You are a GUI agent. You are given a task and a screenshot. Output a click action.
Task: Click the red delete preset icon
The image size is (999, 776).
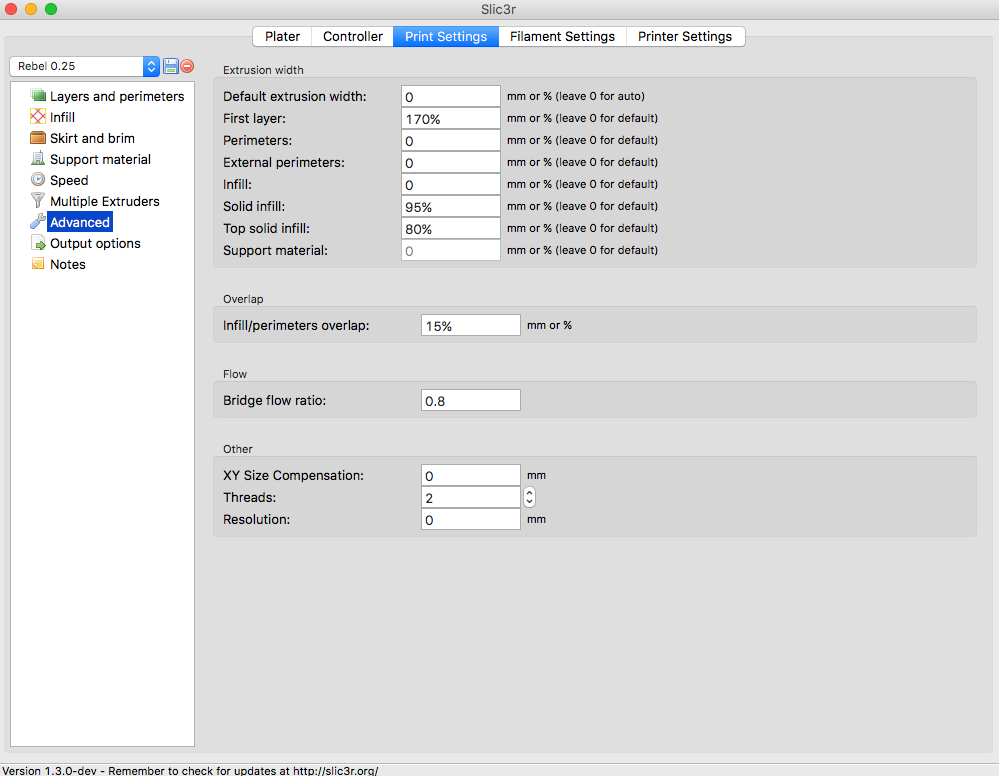[x=187, y=66]
